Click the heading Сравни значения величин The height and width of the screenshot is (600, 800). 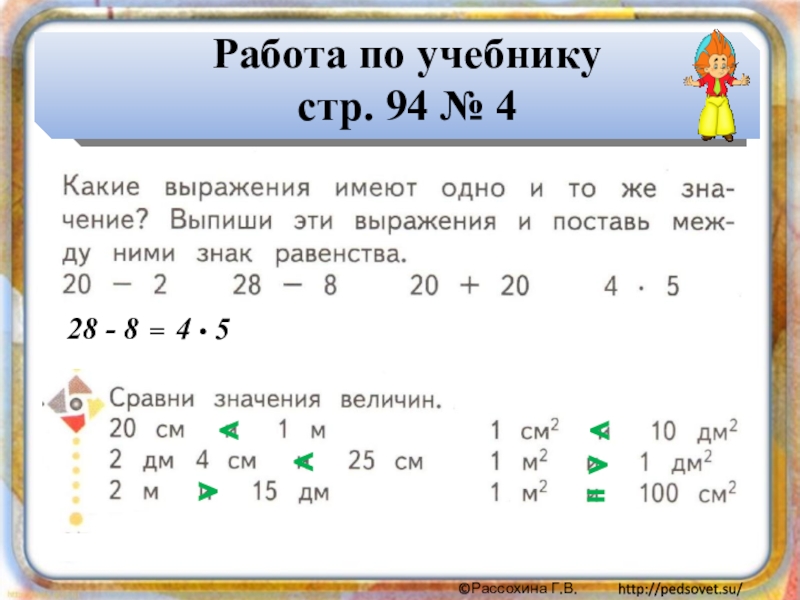276,399
